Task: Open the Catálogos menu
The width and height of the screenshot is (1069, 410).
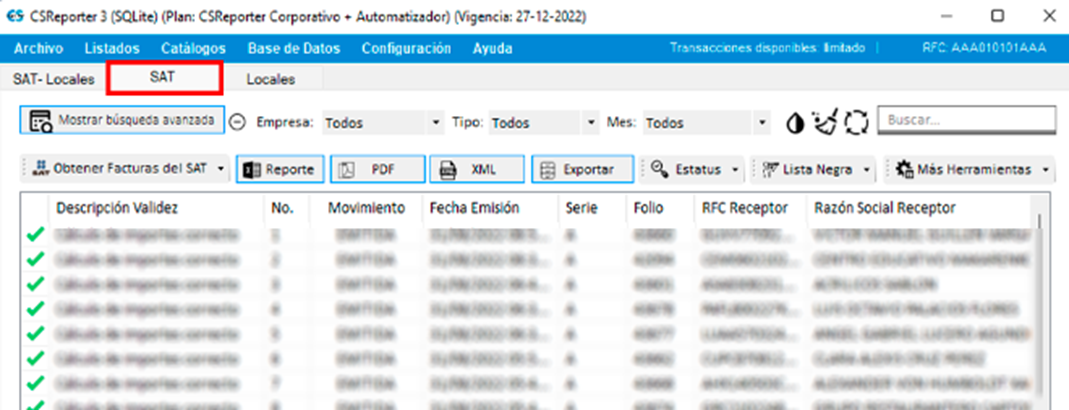Action: click(193, 48)
